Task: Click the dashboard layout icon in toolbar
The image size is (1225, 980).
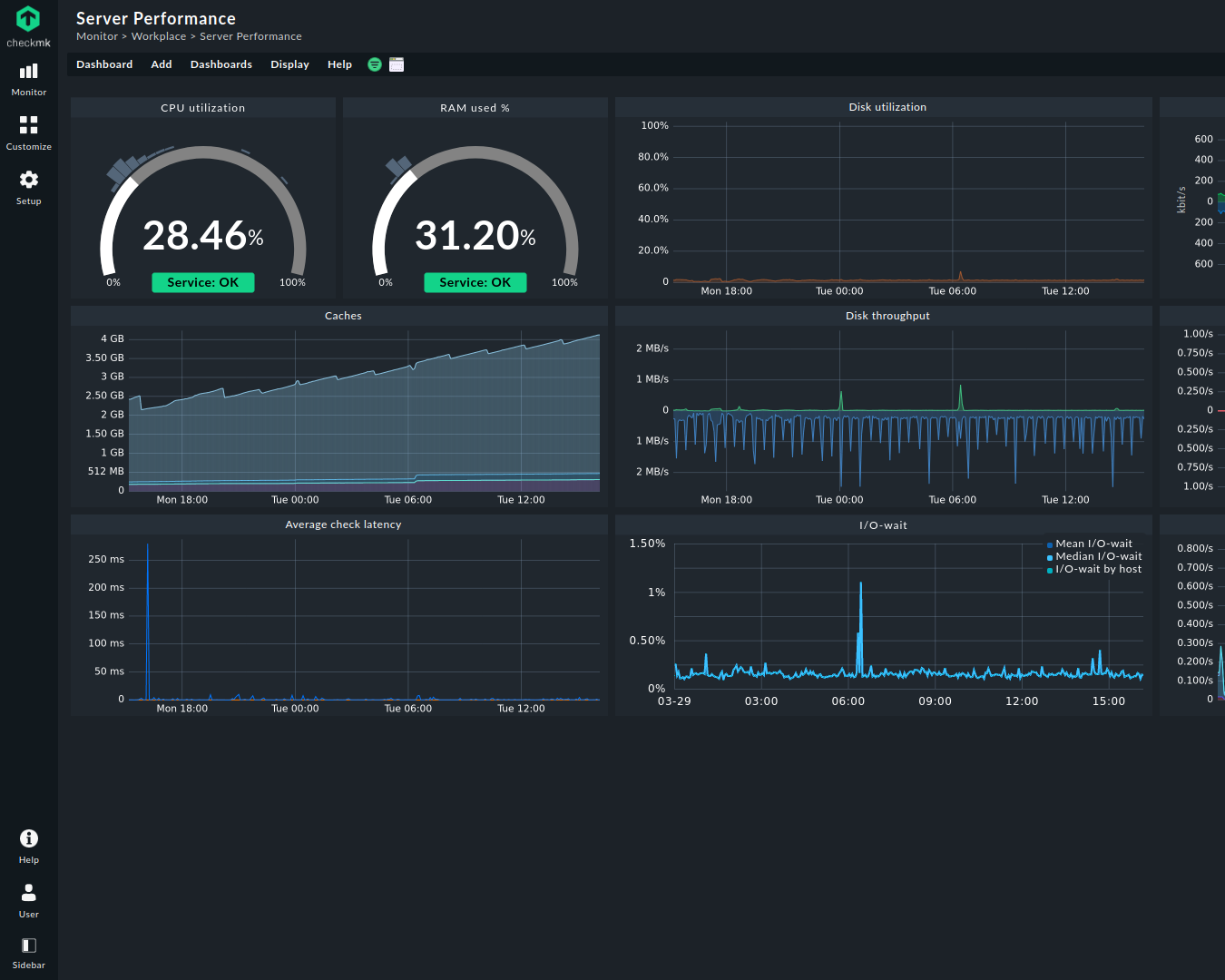Action: (x=397, y=64)
